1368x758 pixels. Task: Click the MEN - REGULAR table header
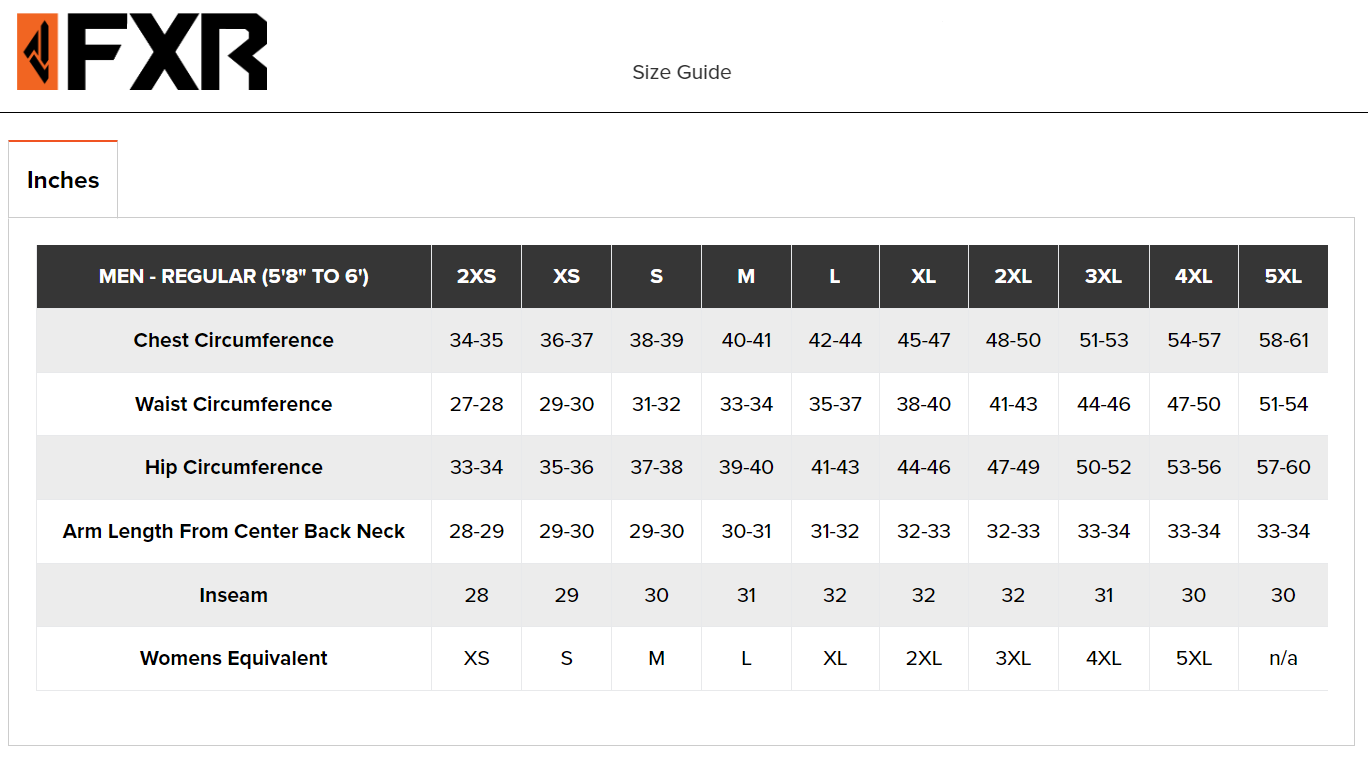click(234, 276)
